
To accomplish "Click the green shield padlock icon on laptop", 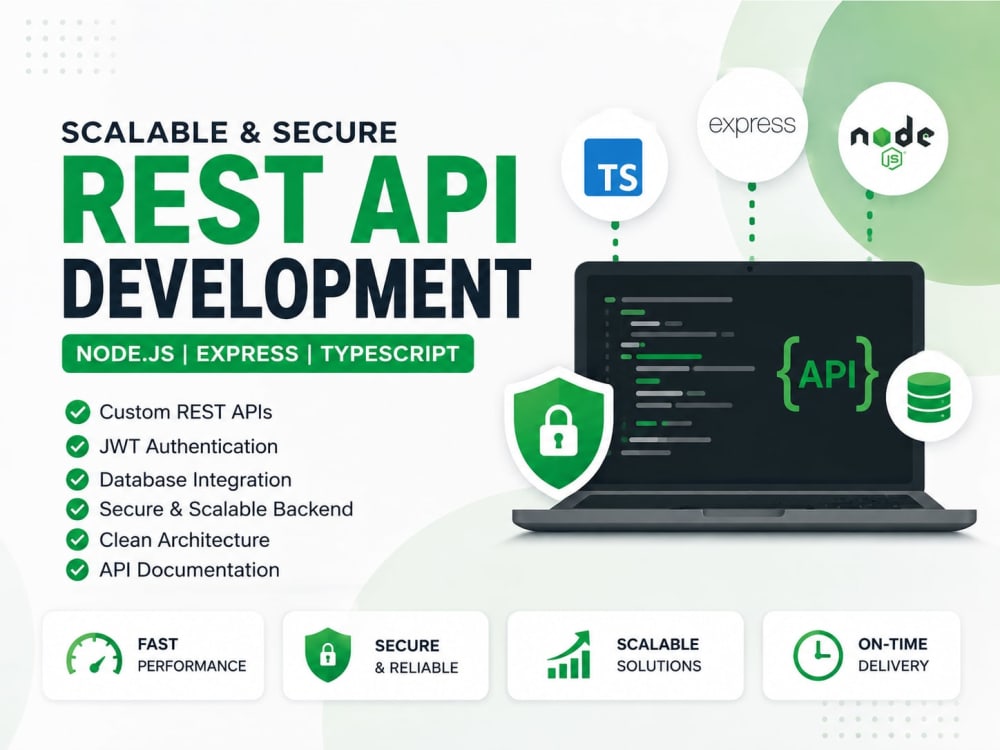I will pyautogui.click(x=559, y=432).
